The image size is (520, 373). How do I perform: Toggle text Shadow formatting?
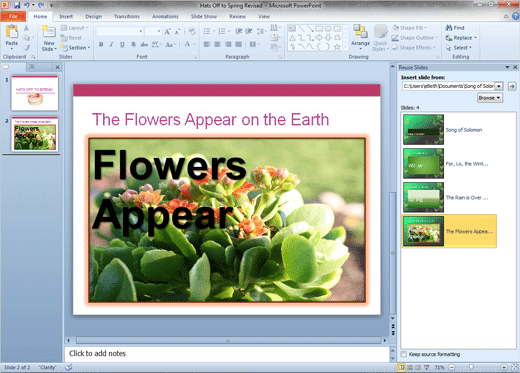point(133,44)
